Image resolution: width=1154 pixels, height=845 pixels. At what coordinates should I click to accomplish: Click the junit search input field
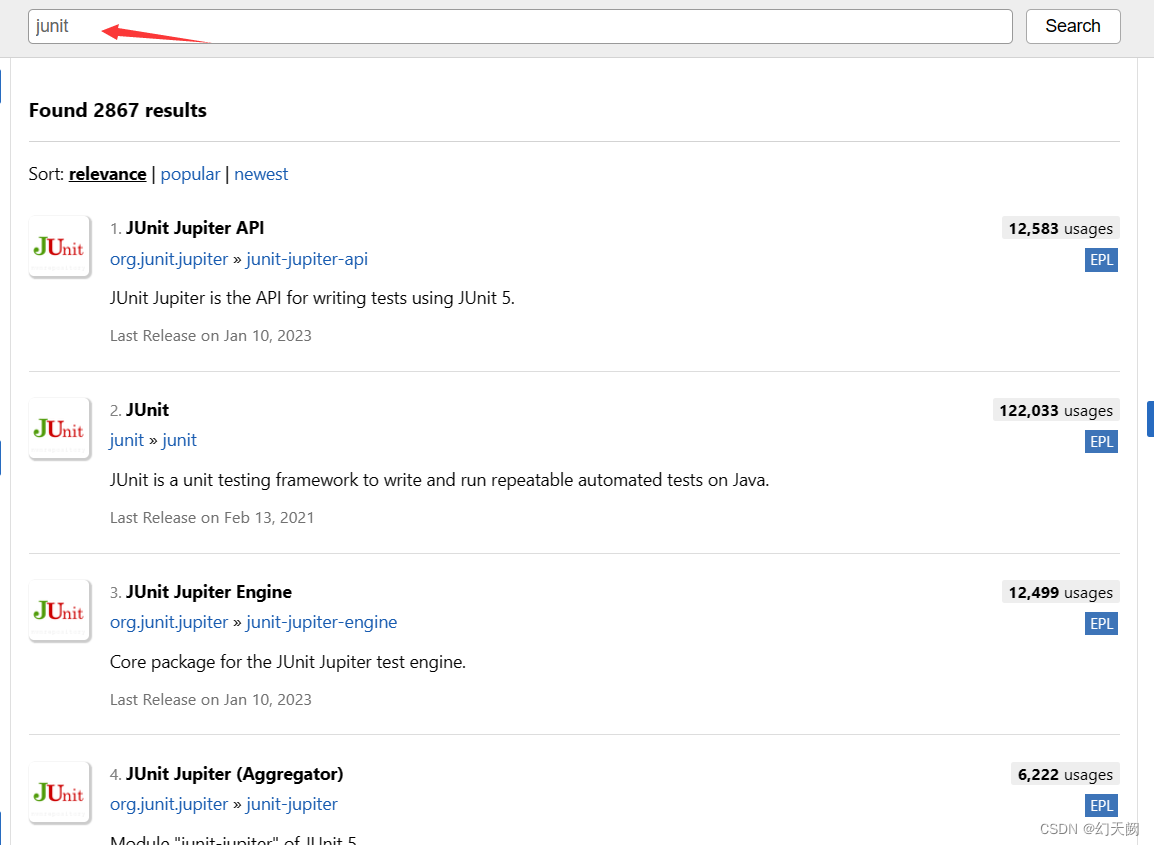click(x=520, y=26)
